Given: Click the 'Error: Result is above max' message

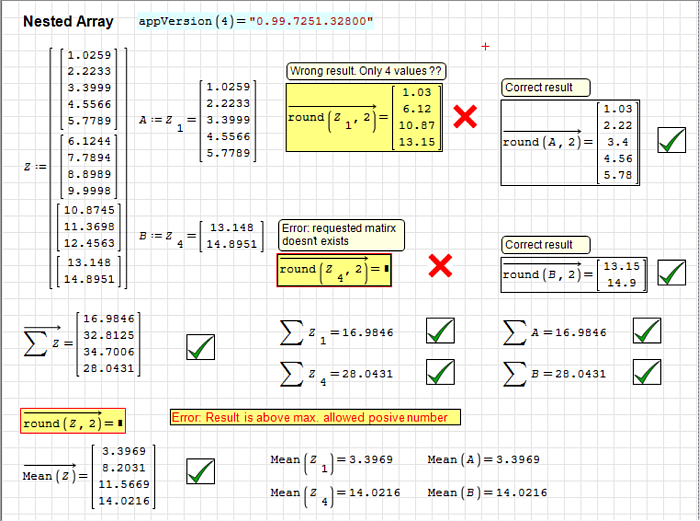Looking at the screenshot, I should (315, 417).
